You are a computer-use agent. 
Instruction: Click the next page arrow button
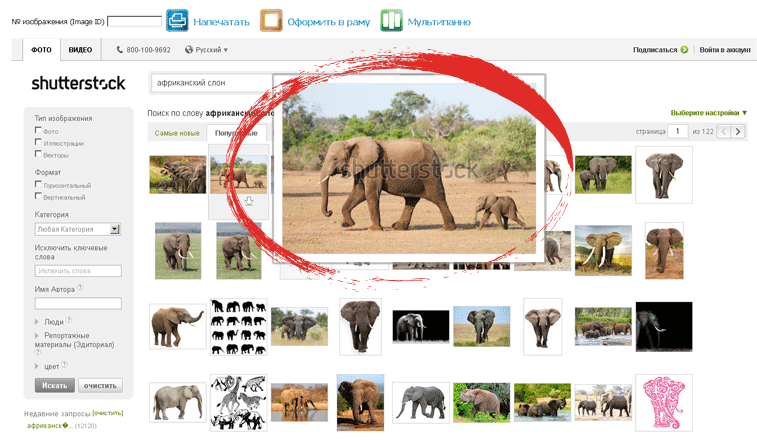coord(738,131)
